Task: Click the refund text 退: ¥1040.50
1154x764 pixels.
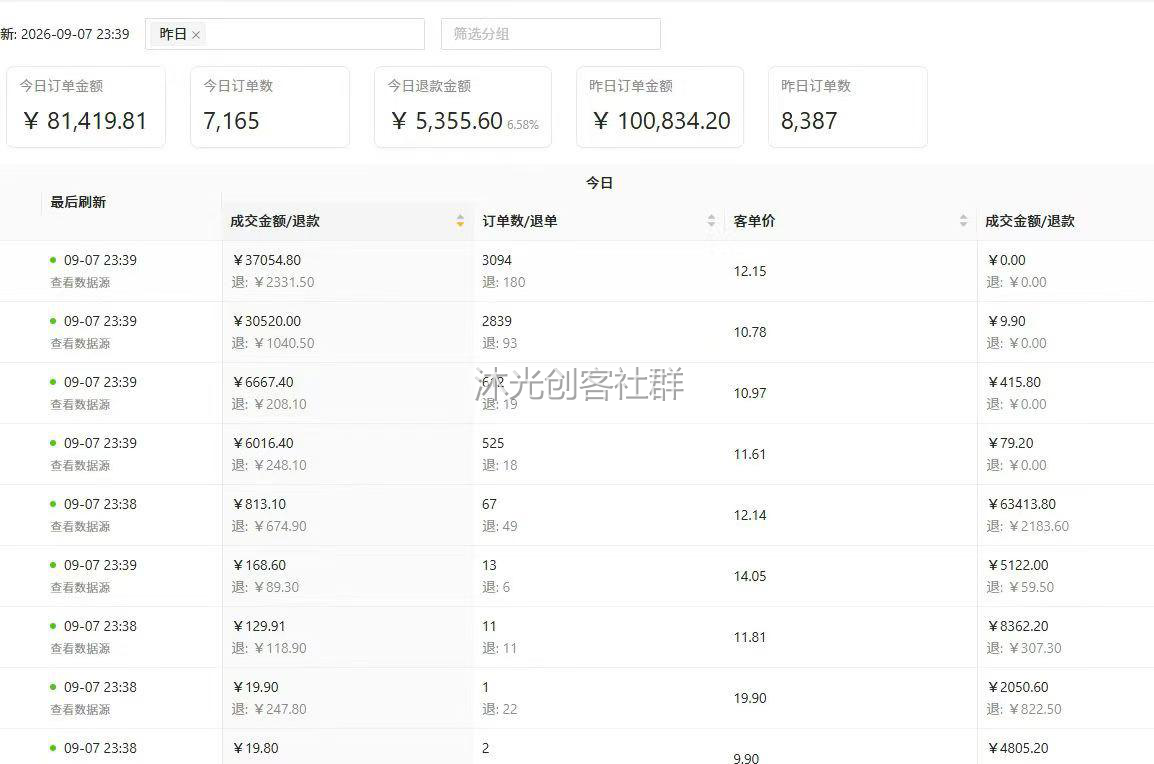Action: pyautogui.click(x=273, y=344)
